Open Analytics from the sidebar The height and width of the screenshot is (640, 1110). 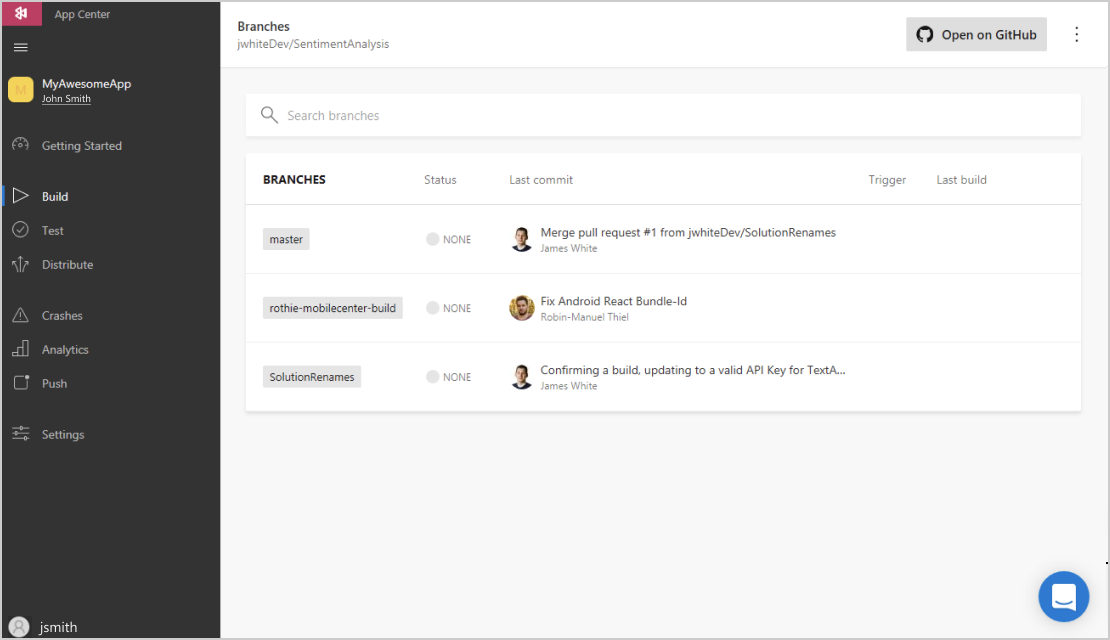[x=65, y=350]
